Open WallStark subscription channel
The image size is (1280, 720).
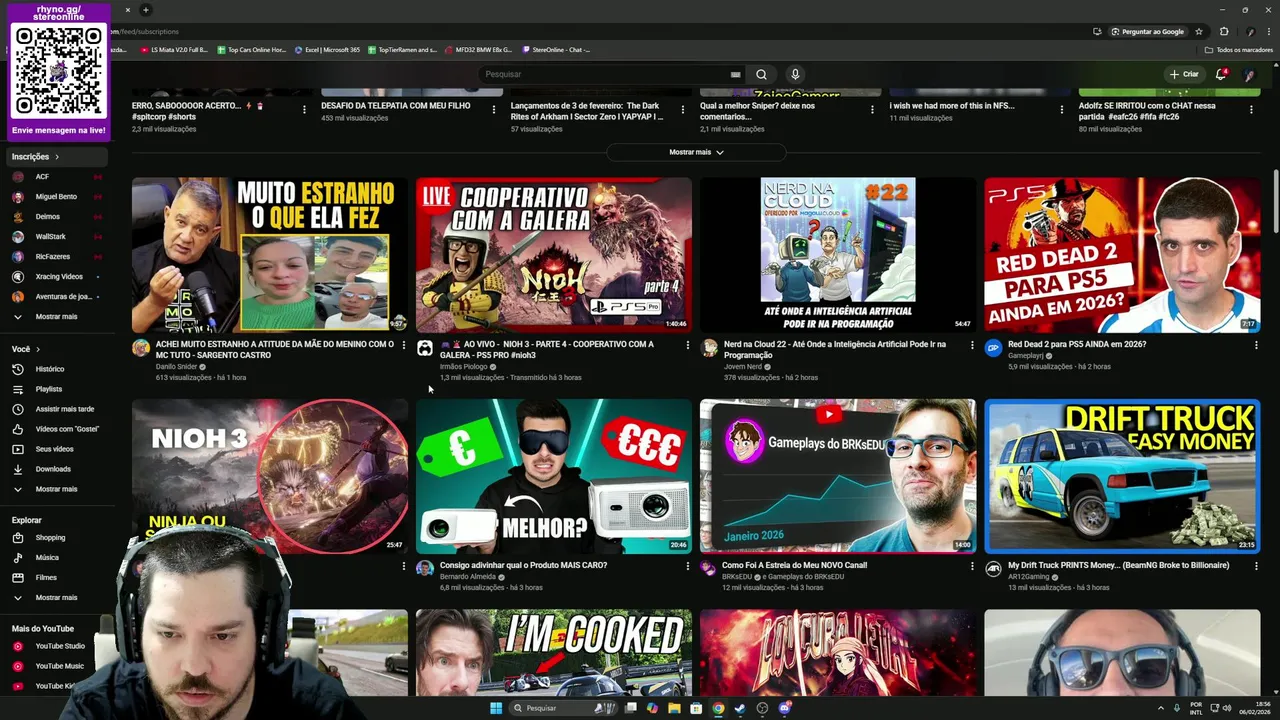coord(55,236)
